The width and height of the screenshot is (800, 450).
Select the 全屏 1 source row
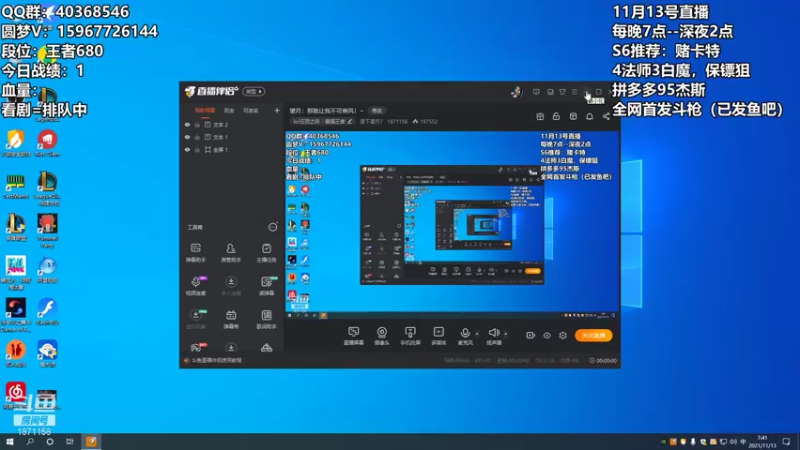232,149
